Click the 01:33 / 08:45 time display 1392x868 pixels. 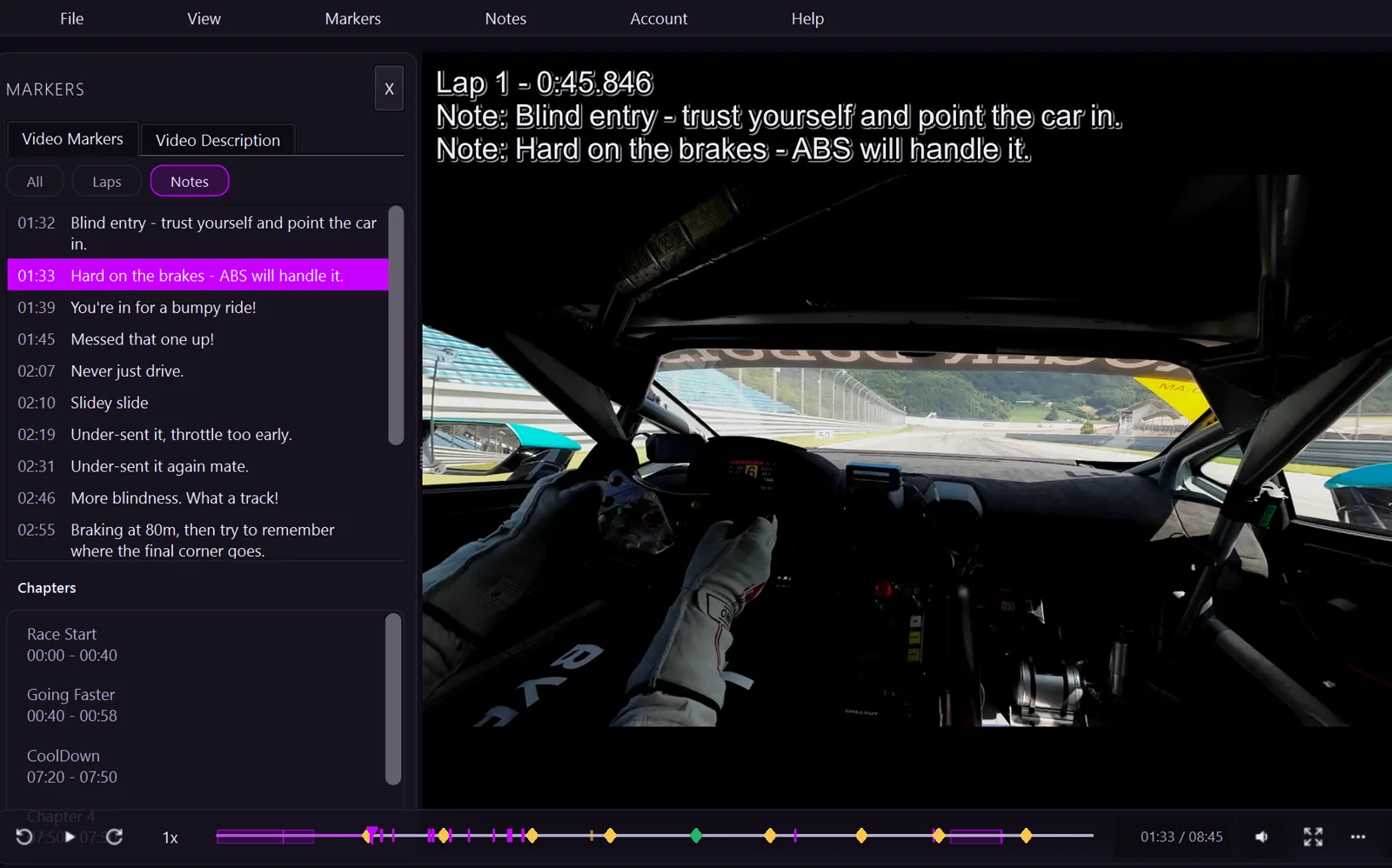click(1181, 837)
